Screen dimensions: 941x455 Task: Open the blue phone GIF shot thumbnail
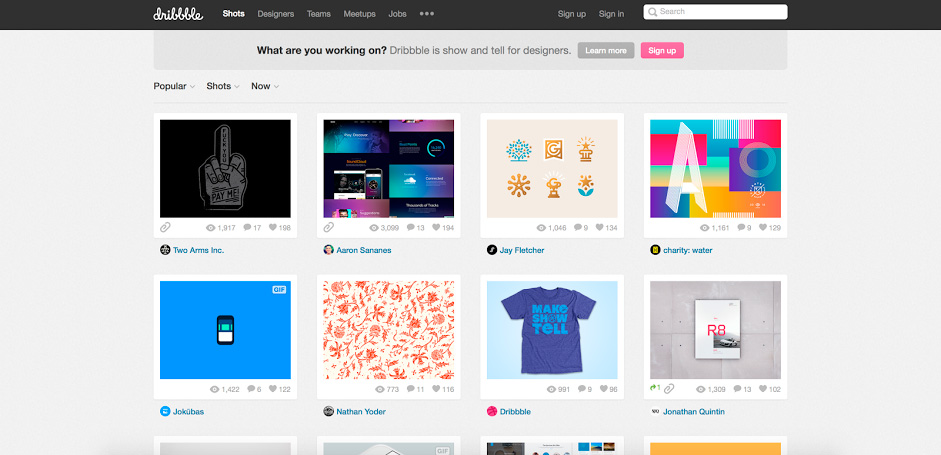[x=225, y=330]
